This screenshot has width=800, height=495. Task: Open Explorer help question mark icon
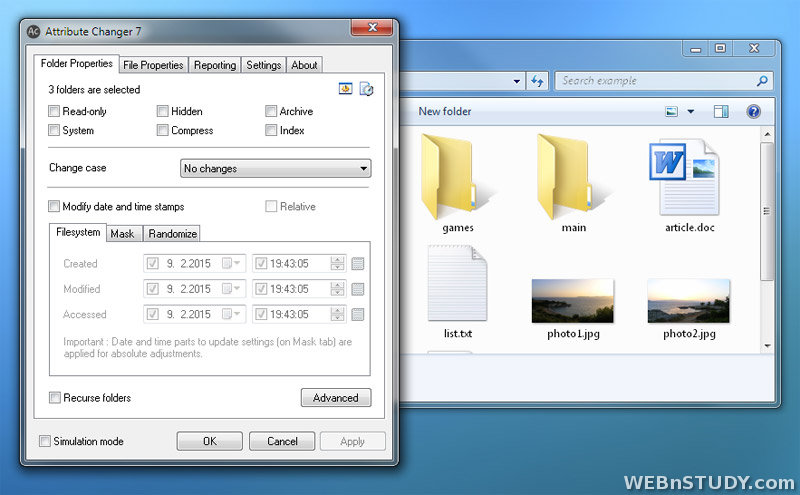tap(753, 111)
